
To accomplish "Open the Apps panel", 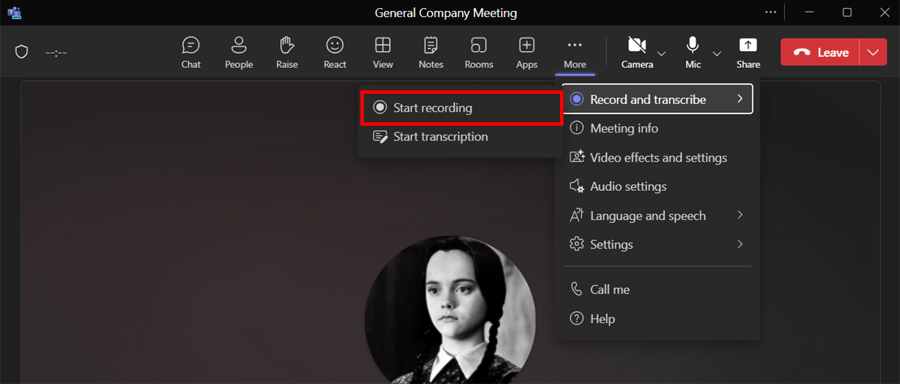I will click(x=526, y=52).
